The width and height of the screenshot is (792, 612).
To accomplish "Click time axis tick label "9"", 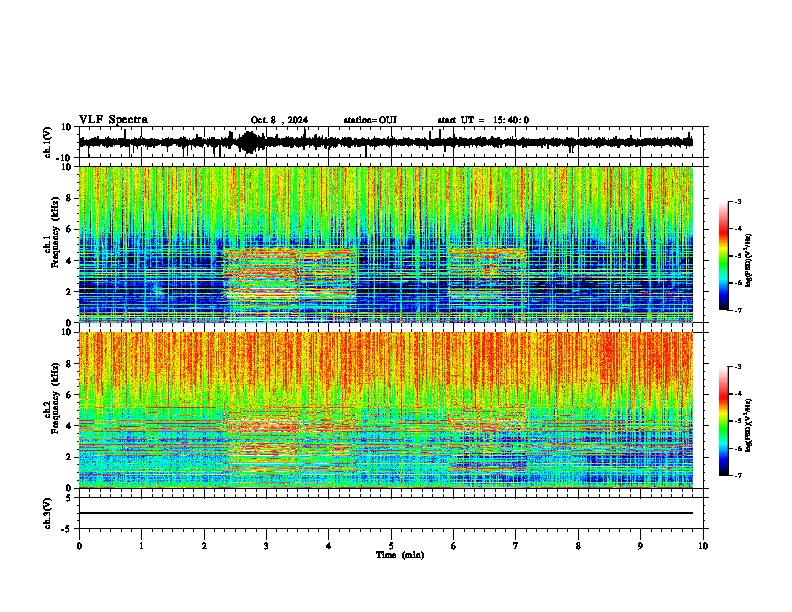I will tap(640, 546).
